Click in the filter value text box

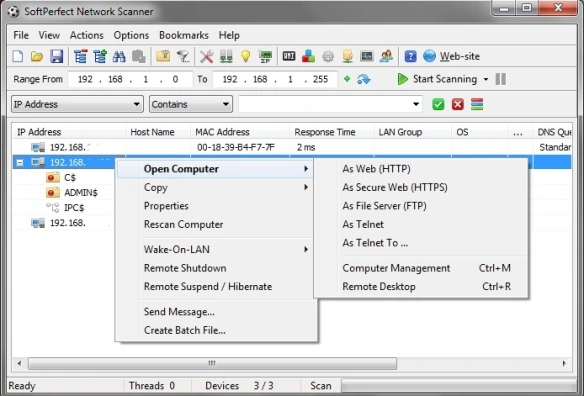coord(324,104)
